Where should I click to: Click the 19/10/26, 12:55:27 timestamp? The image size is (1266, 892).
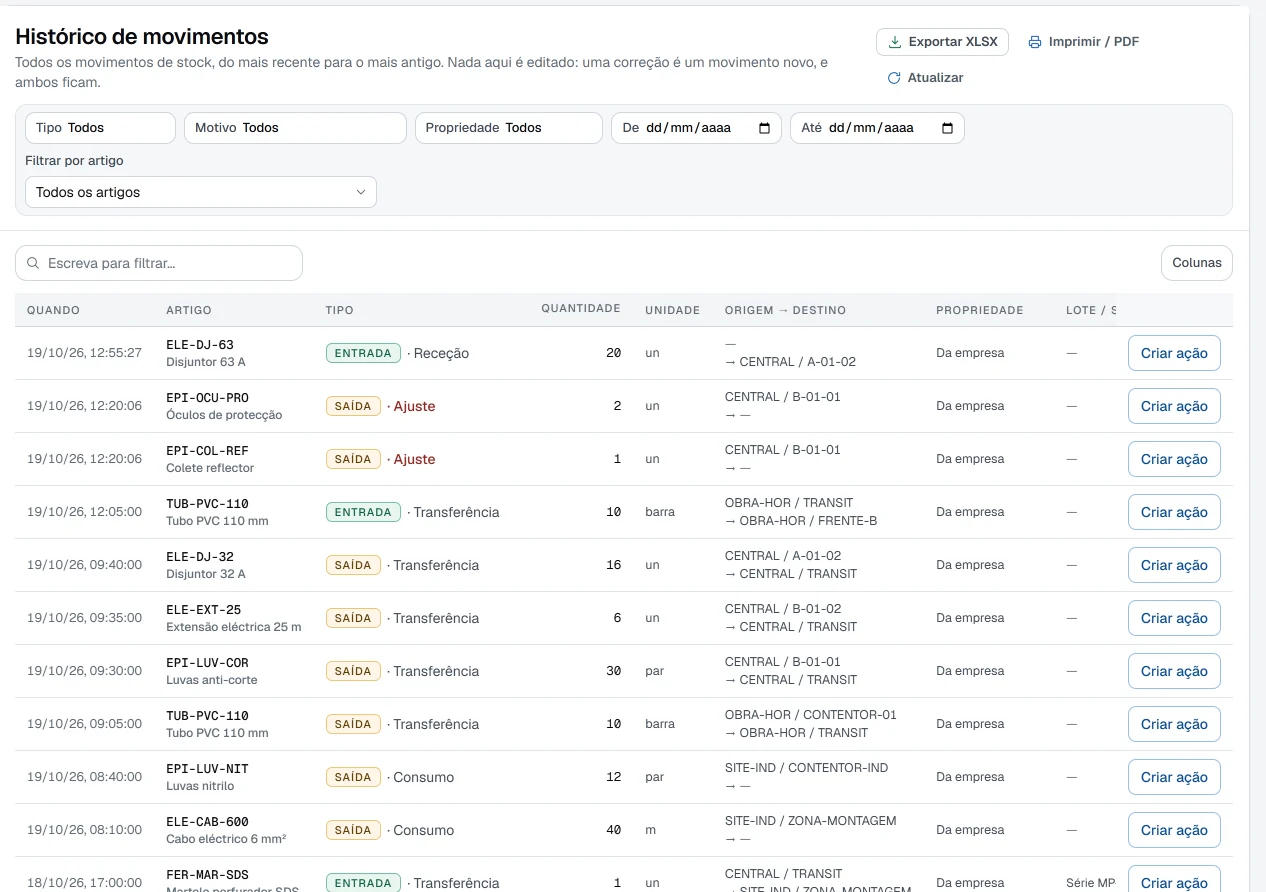(x=84, y=353)
